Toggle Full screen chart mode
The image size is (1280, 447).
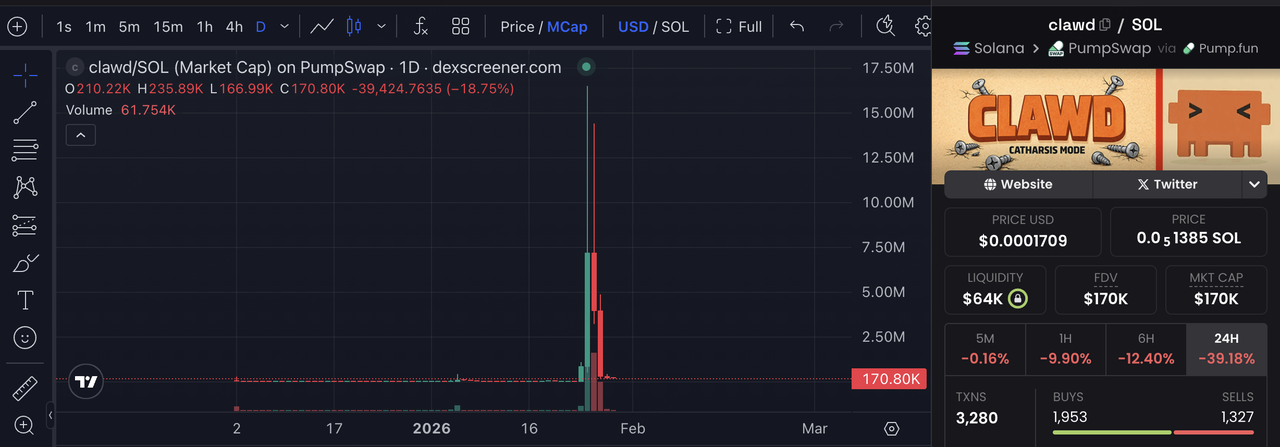point(739,26)
